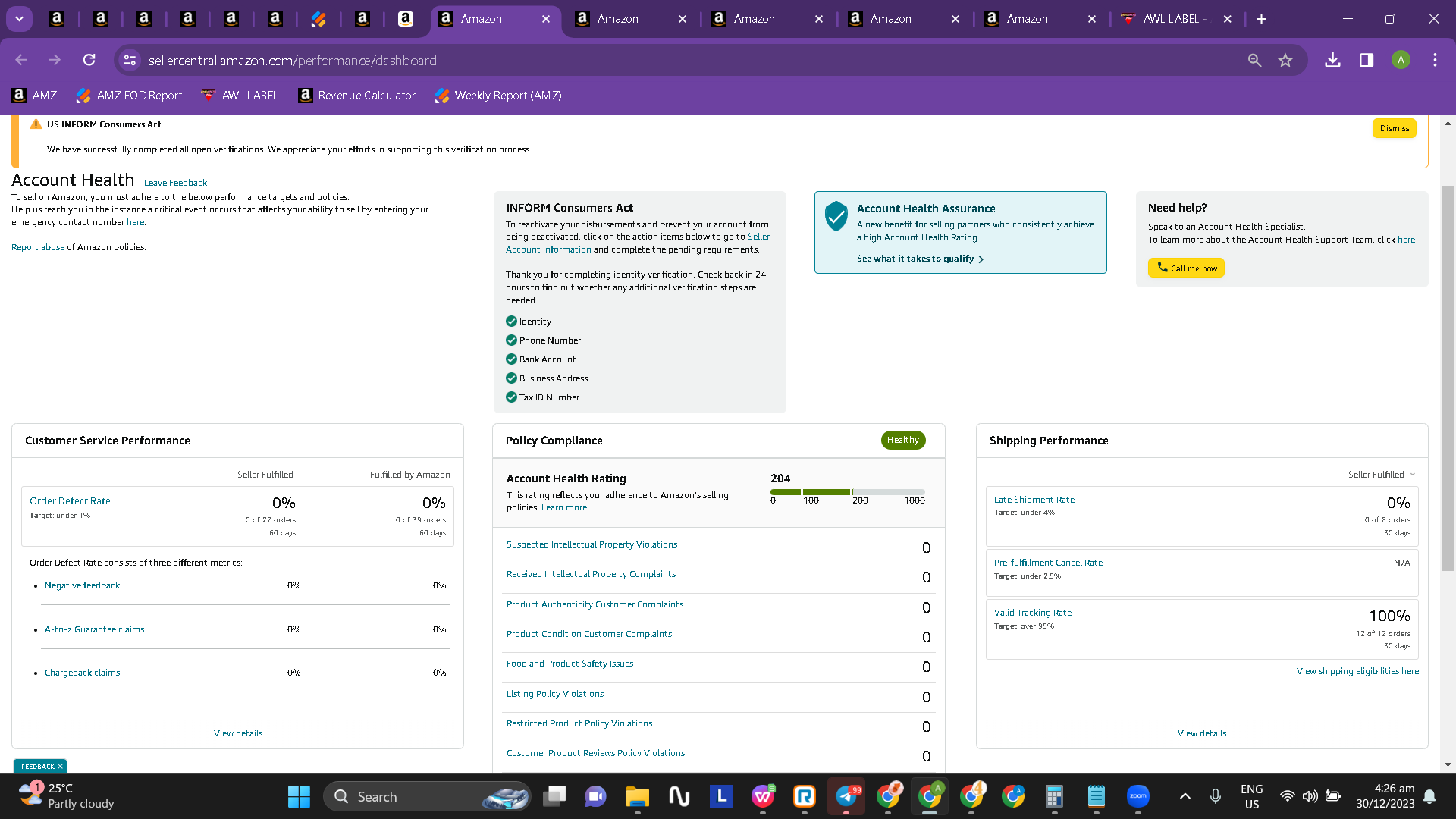Open the Negative feedback metric link

(x=82, y=585)
